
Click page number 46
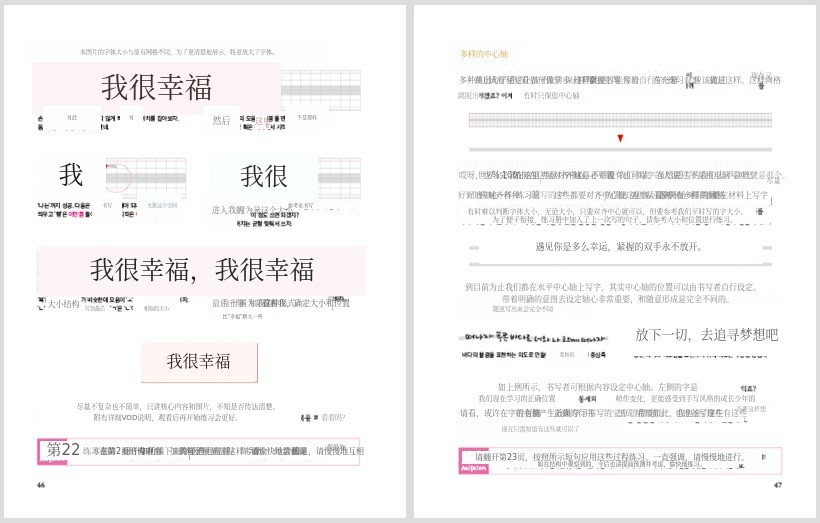40,485
